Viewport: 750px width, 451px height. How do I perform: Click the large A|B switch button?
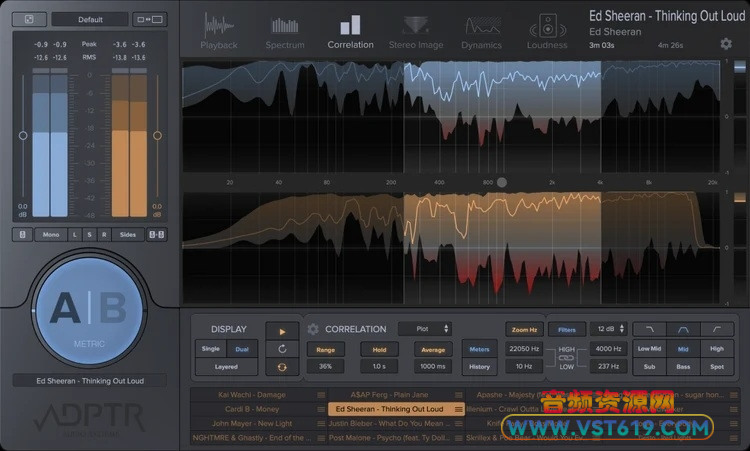click(x=89, y=310)
